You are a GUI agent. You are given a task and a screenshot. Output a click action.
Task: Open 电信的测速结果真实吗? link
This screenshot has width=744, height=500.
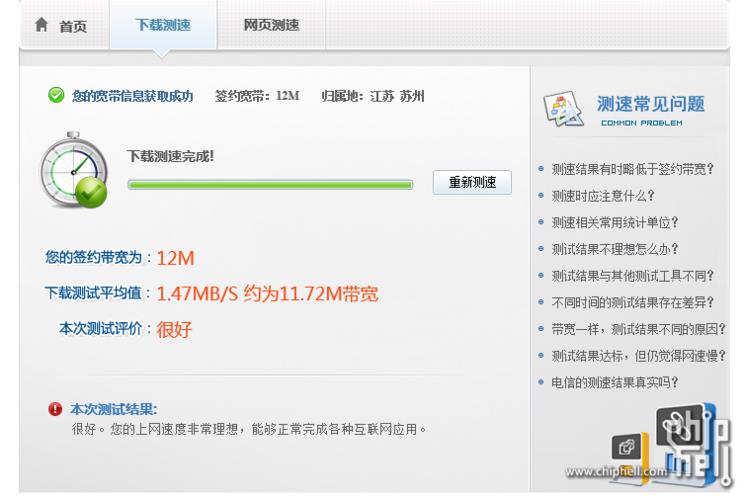coord(615,382)
